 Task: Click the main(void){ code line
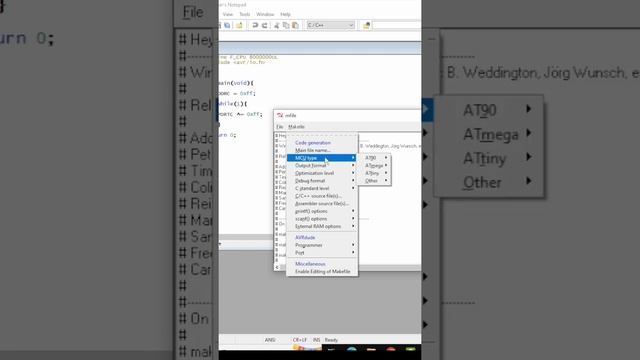pyautogui.click(x=236, y=83)
